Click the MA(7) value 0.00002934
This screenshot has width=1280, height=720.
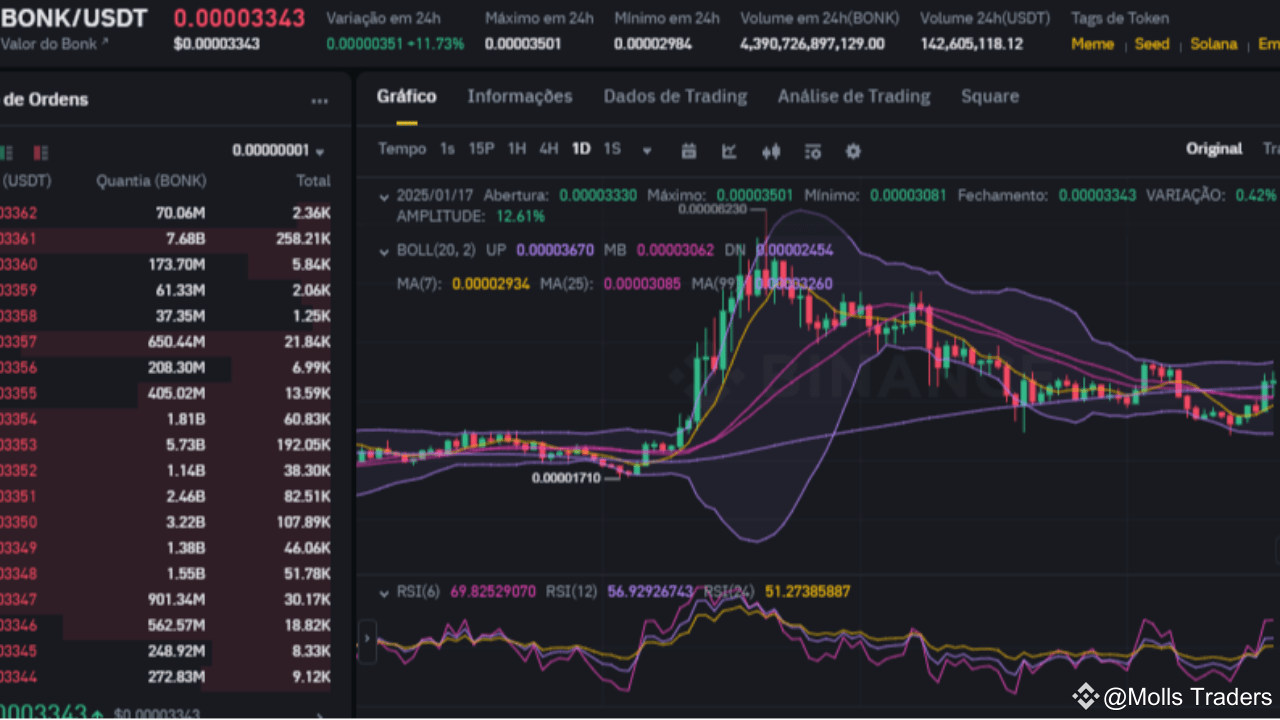point(491,284)
